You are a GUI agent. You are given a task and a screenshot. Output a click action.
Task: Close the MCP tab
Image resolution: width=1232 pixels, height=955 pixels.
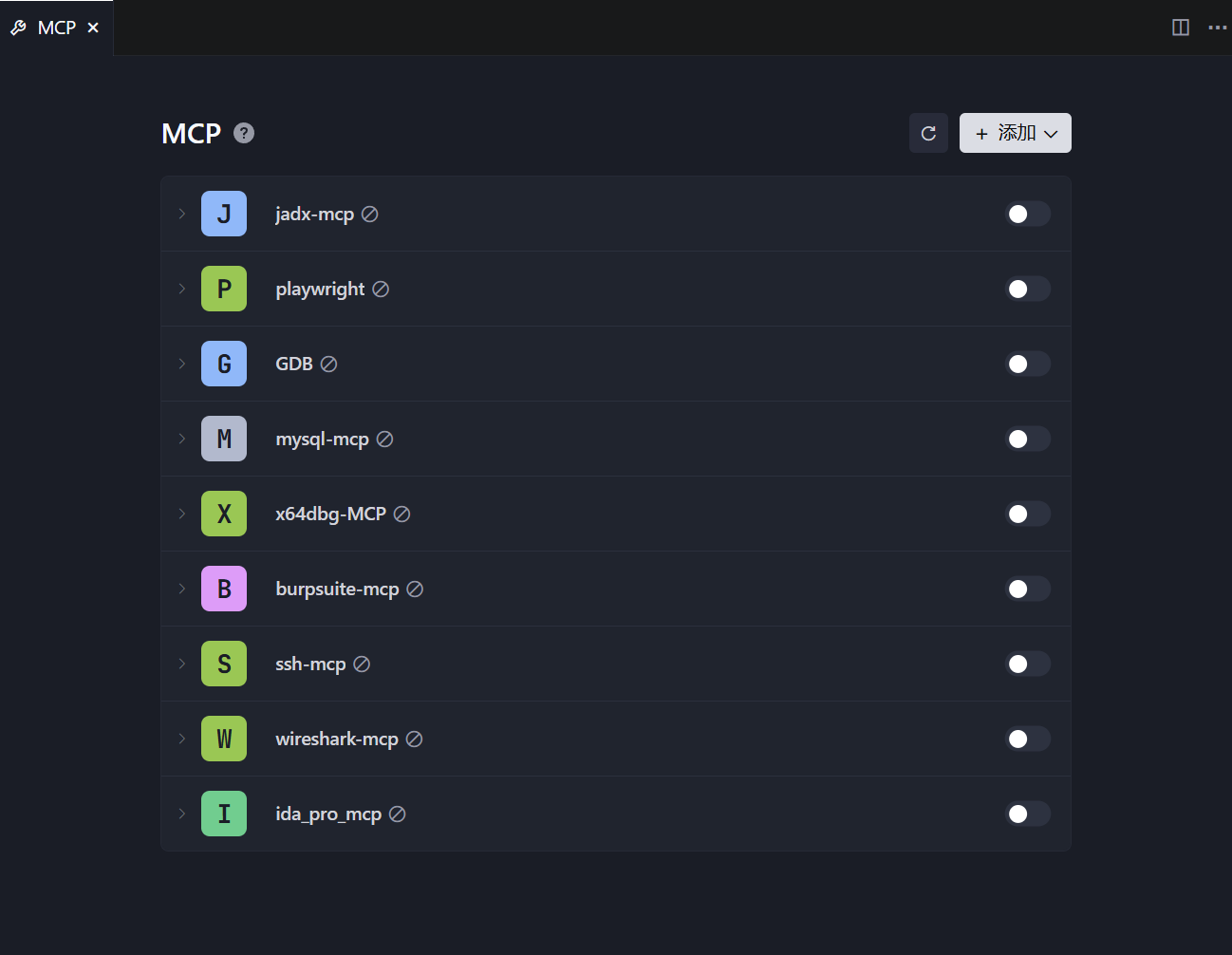93,28
